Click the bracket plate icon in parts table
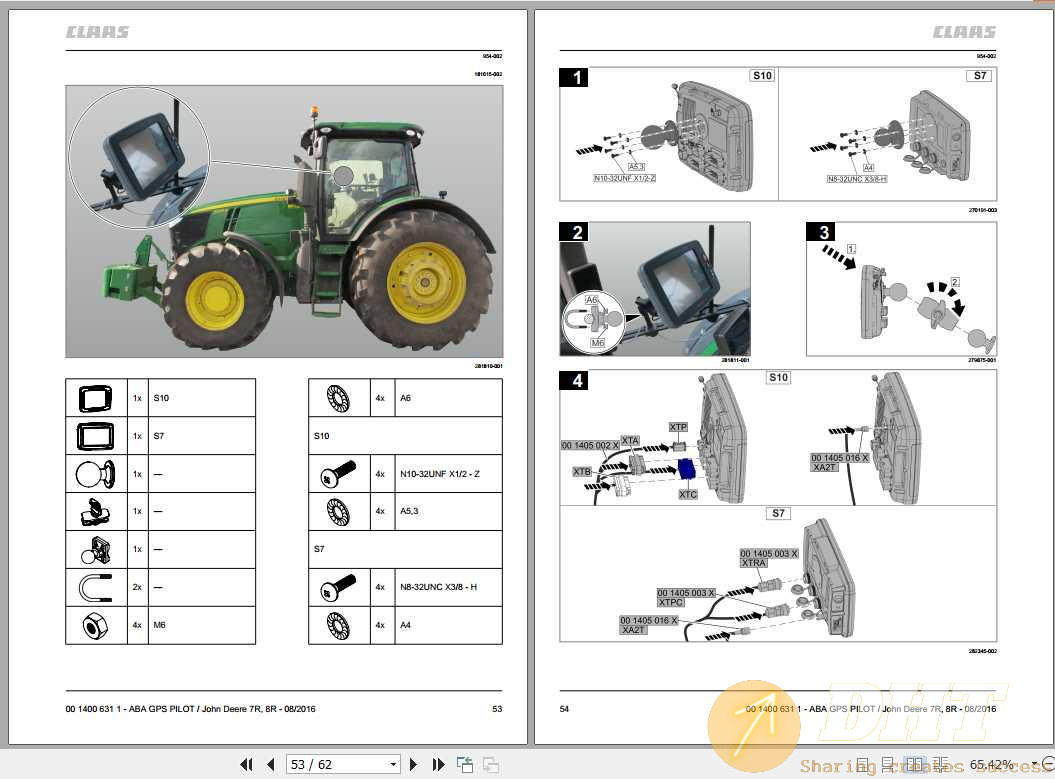 pos(96,550)
